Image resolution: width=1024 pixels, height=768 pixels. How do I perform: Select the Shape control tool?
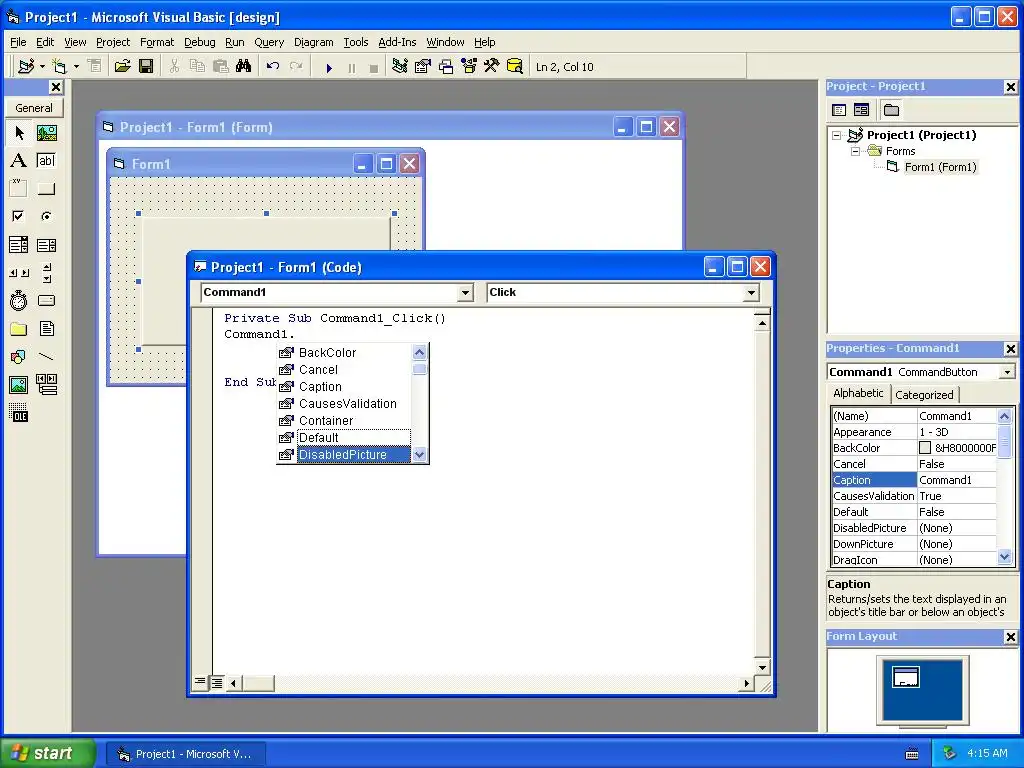[x=19, y=357]
